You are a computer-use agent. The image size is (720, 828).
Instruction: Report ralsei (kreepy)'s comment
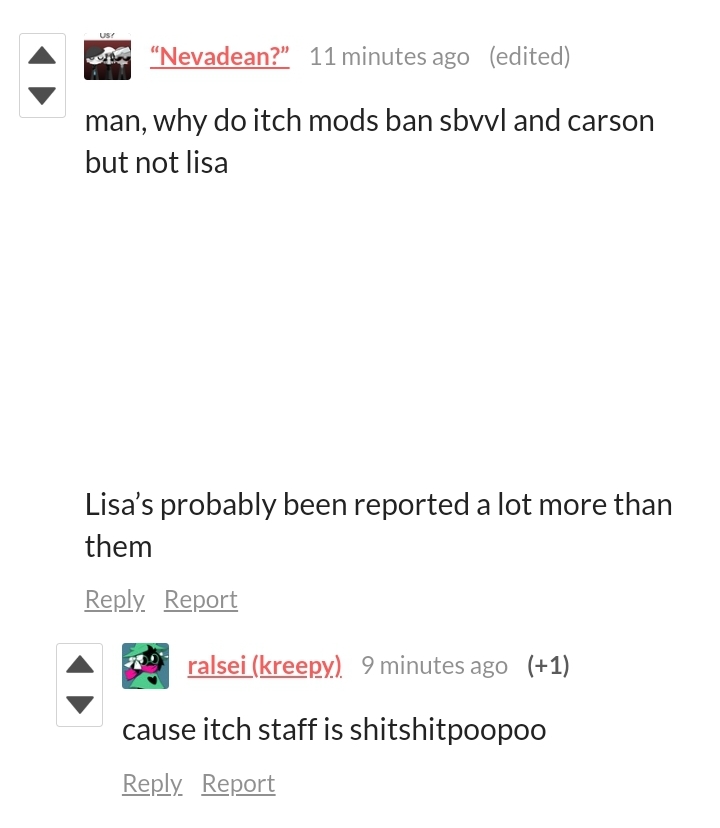(238, 784)
